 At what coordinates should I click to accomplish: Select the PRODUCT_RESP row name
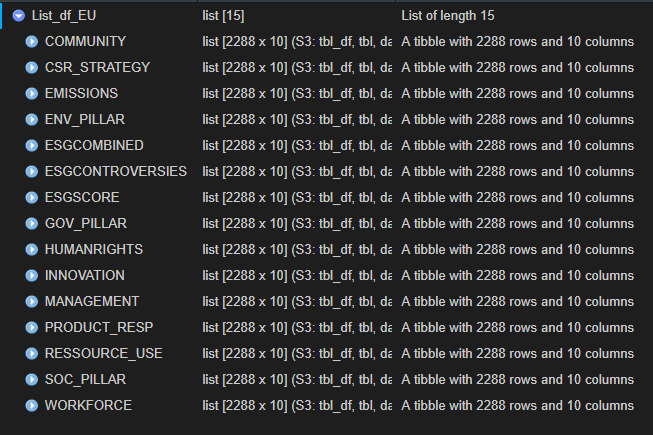pos(99,328)
